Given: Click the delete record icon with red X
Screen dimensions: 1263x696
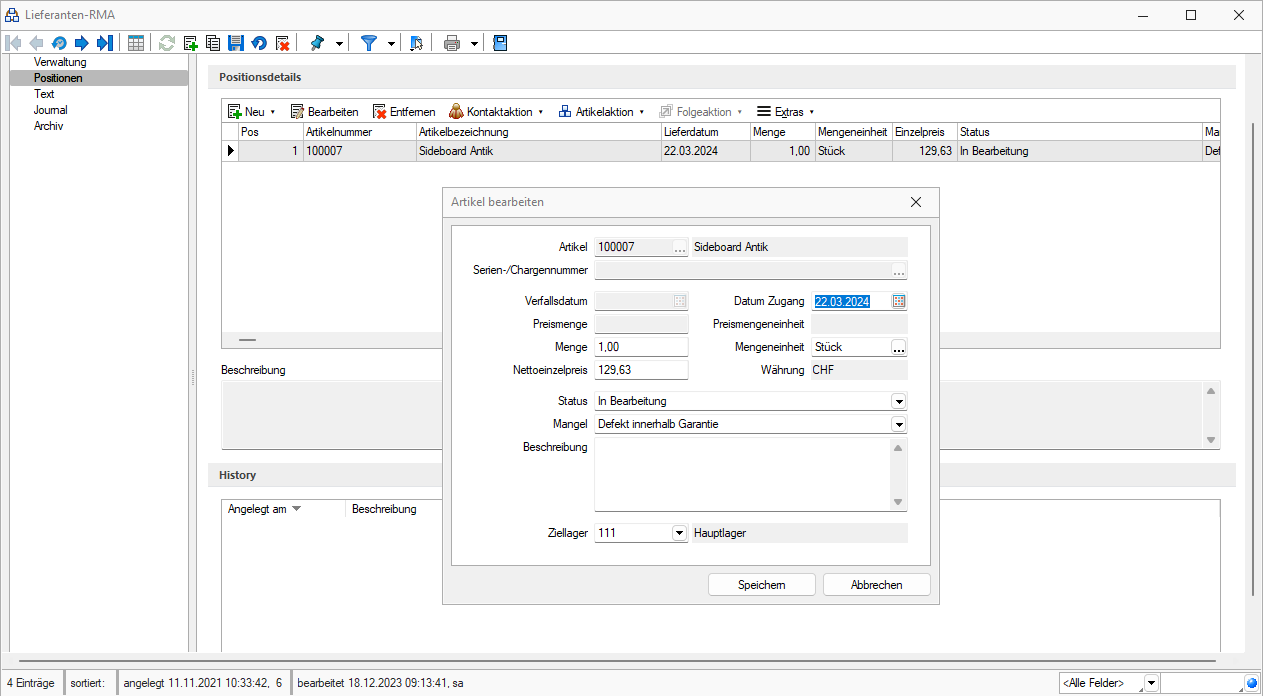Looking at the screenshot, I should (x=281, y=43).
